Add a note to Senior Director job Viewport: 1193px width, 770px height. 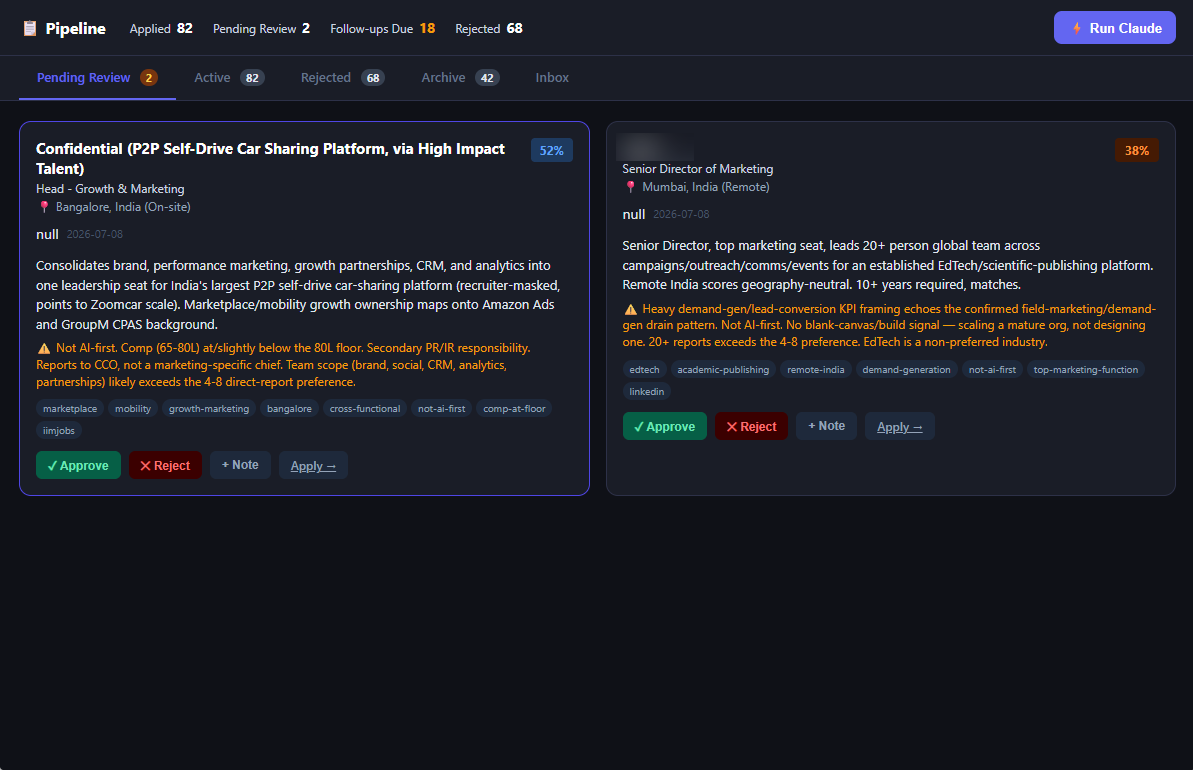(x=826, y=426)
